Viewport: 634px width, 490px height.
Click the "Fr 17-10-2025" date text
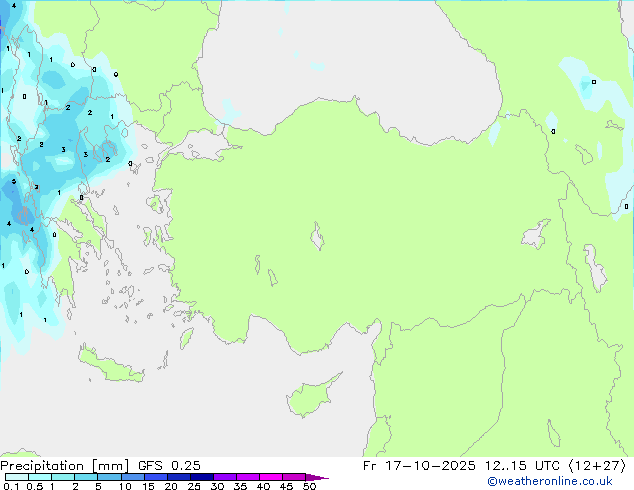pyautogui.click(x=419, y=466)
